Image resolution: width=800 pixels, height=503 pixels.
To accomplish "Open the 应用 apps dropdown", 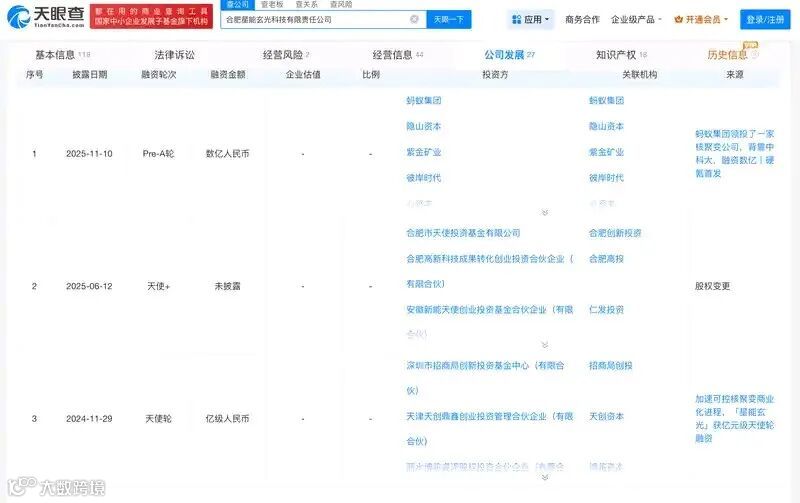I will (531, 19).
